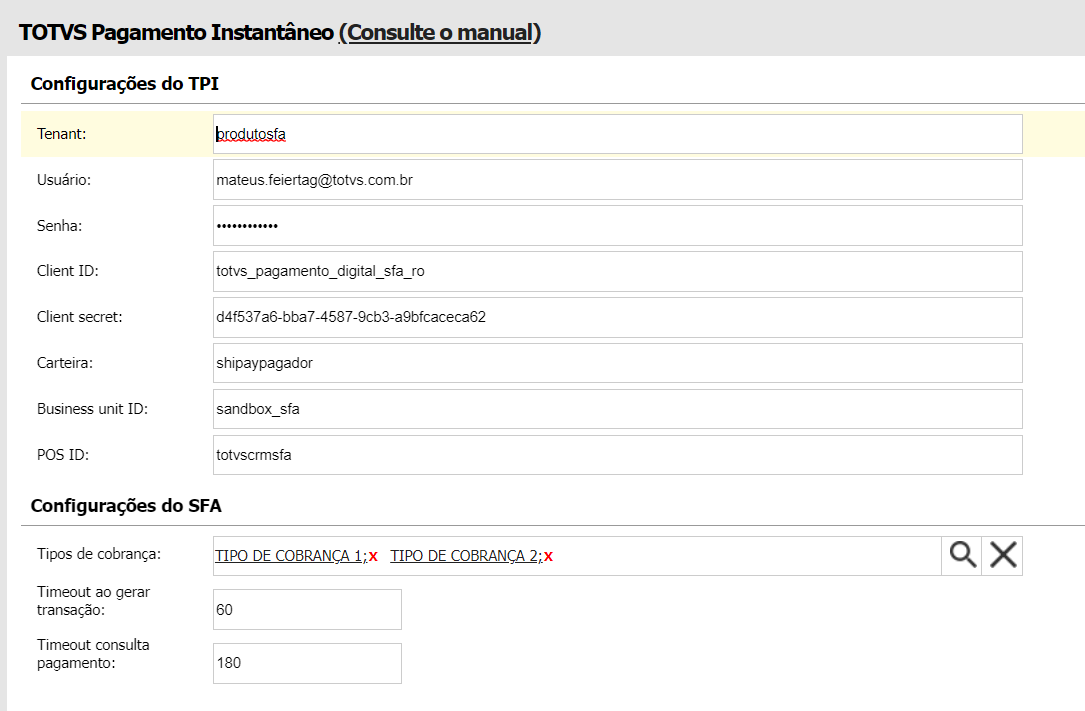This screenshot has width=1085, height=711.
Task: Click the Configurações do TPI section heading
Action: [125, 84]
